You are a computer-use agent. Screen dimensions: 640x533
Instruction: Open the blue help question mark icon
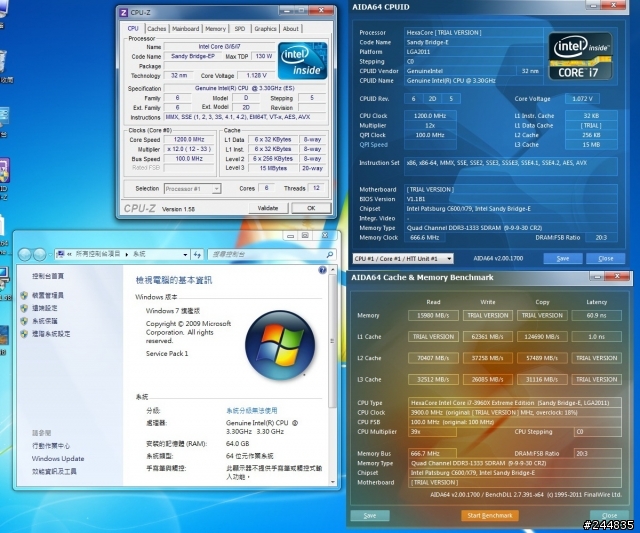click(x=322, y=270)
